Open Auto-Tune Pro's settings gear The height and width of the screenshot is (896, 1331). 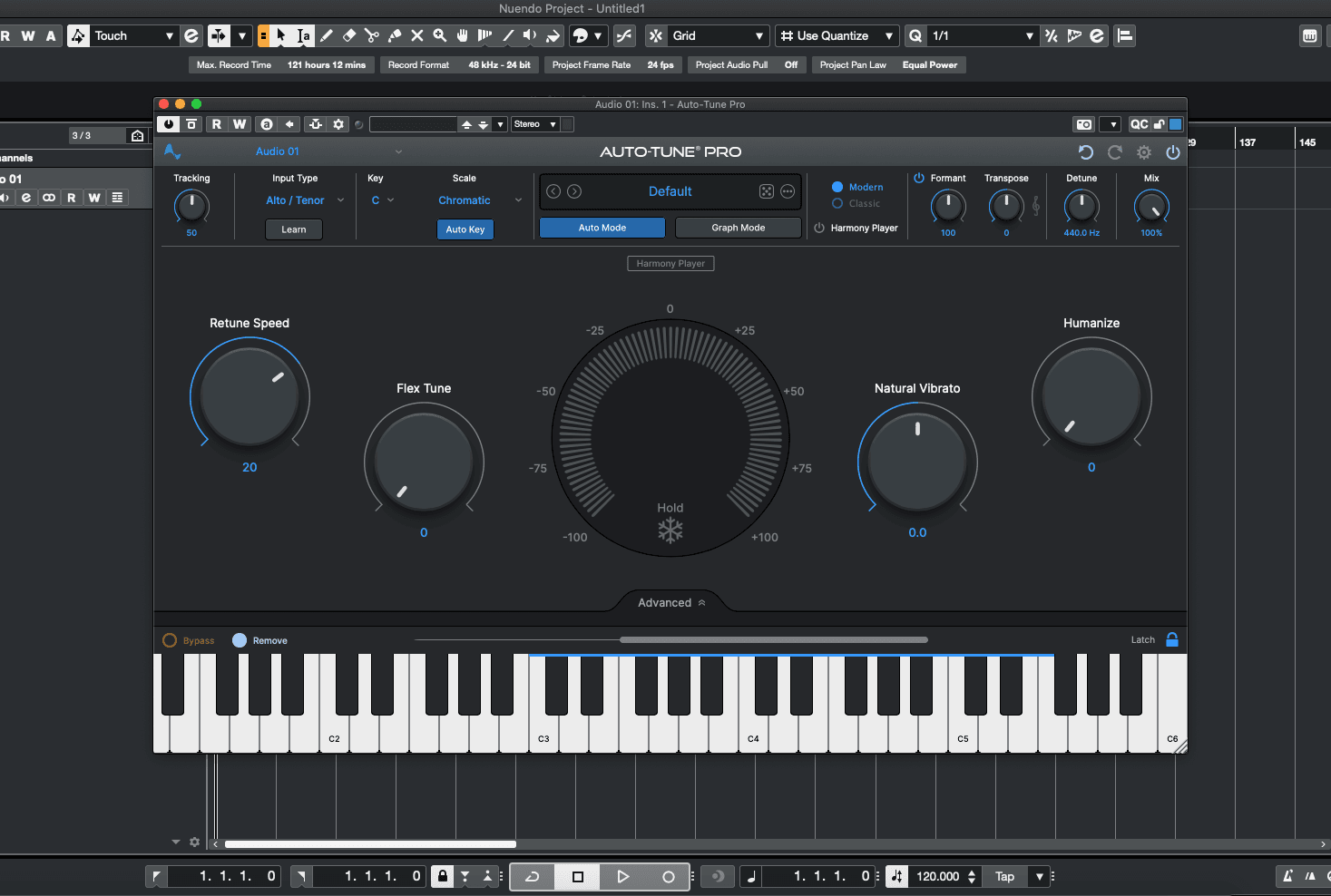pyautogui.click(x=1143, y=152)
